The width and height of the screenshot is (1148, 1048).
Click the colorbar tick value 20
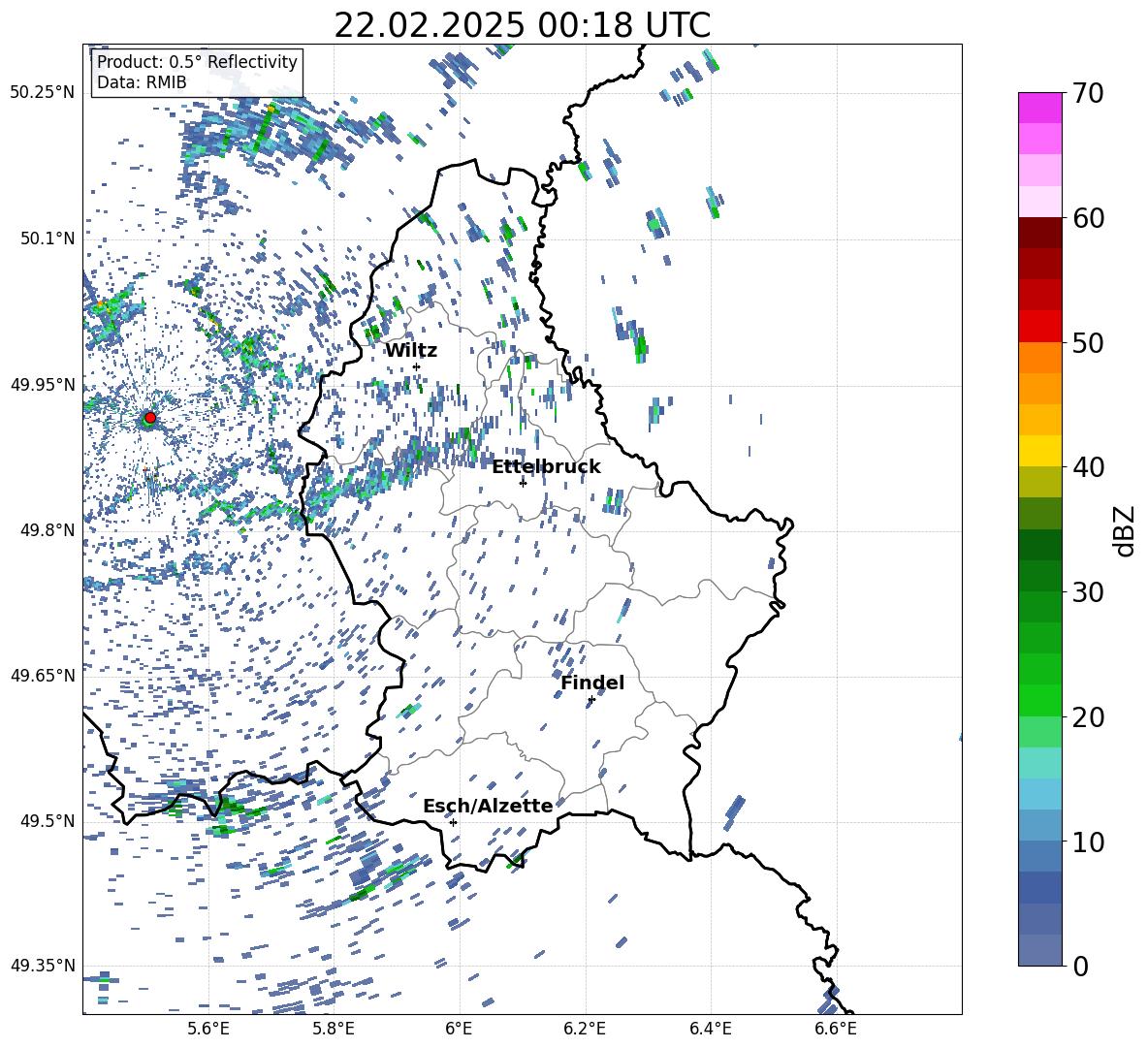(1088, 716)
